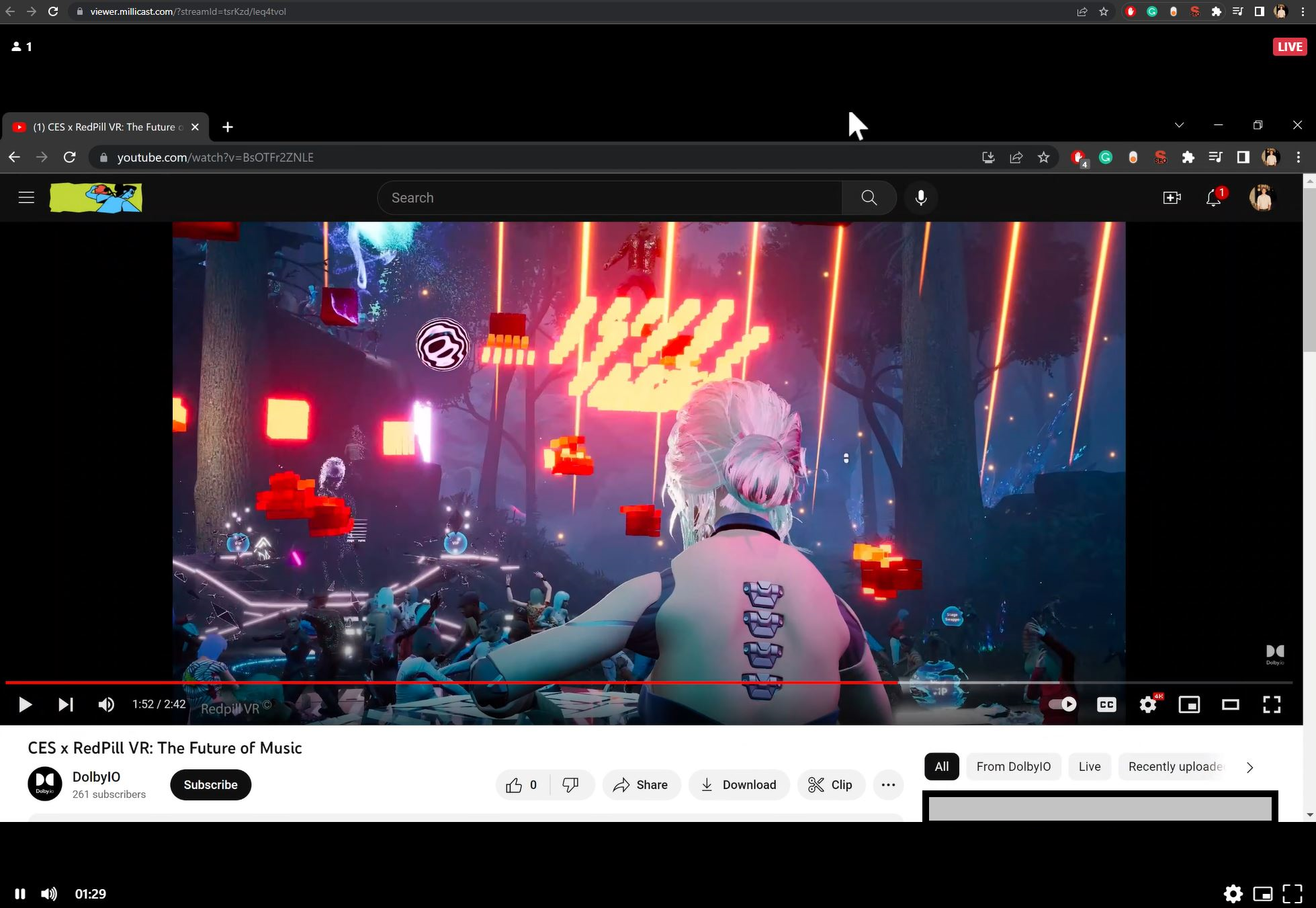Open the YouTube hamburger menu
Viewport: 1316px width, 908px height.
click(x=26, y=197)
